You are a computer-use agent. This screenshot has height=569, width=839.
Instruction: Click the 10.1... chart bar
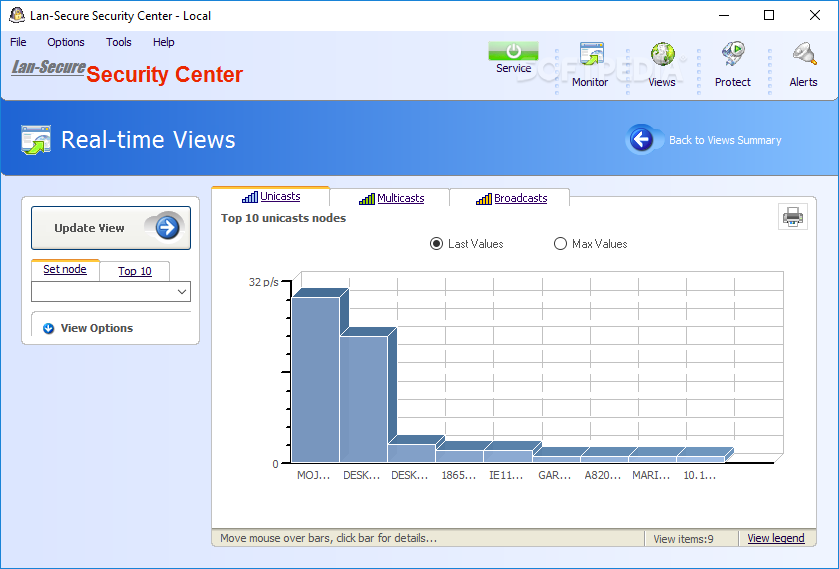pyautogui.click(x=701, y=459)
